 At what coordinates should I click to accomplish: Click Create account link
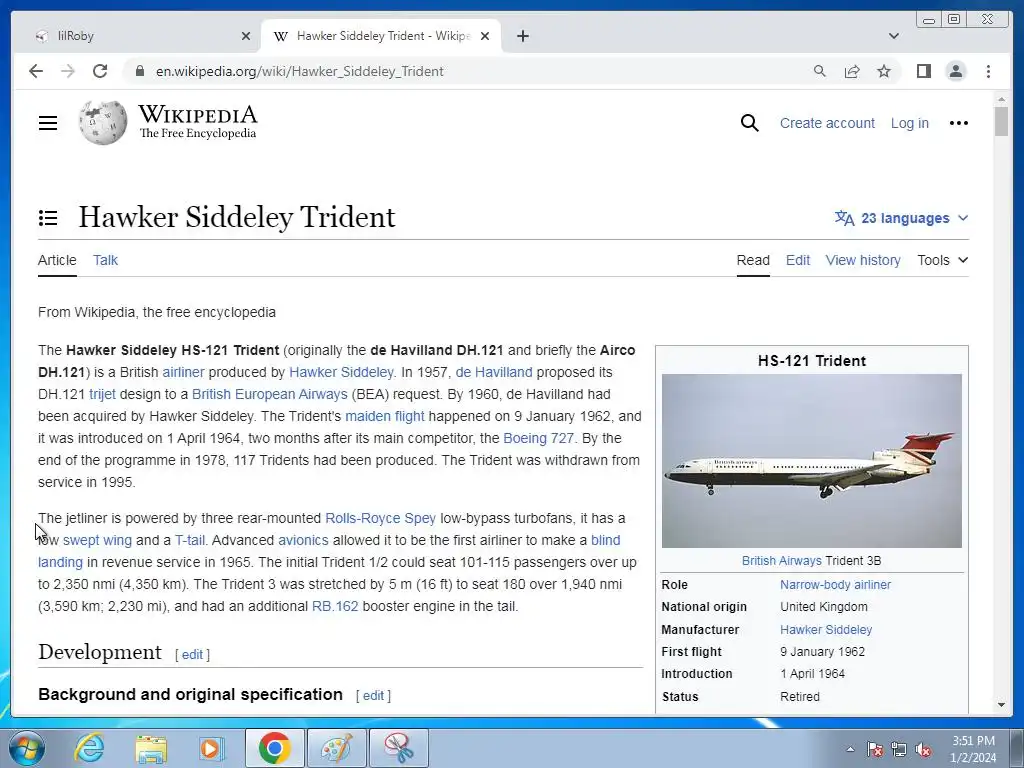pos(827,123)
